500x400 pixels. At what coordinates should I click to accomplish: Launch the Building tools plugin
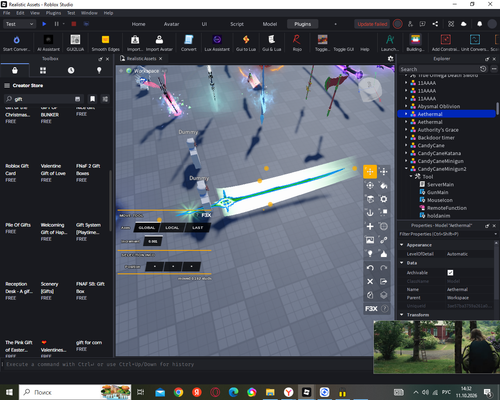415,43
